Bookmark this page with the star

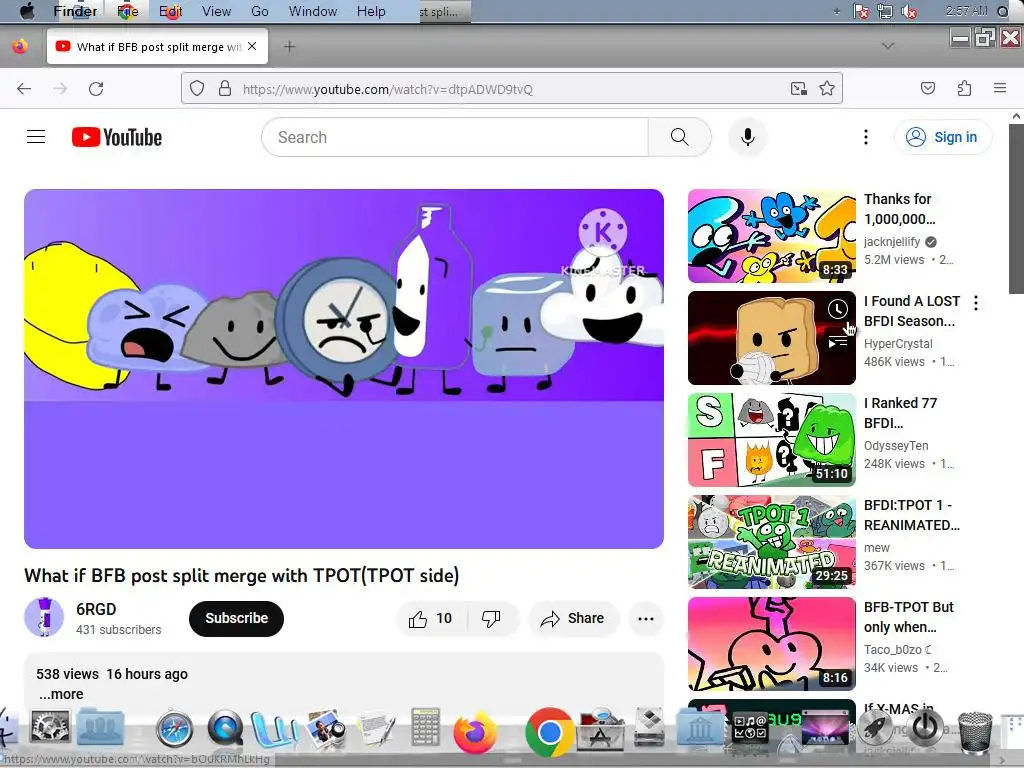pyautogui.click(x=827, y=88)
